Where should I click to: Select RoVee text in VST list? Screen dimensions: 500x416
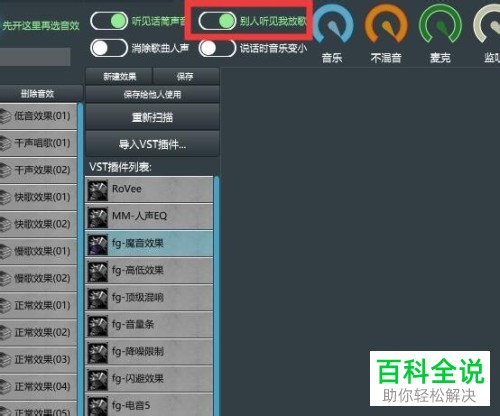pos(127,189)
